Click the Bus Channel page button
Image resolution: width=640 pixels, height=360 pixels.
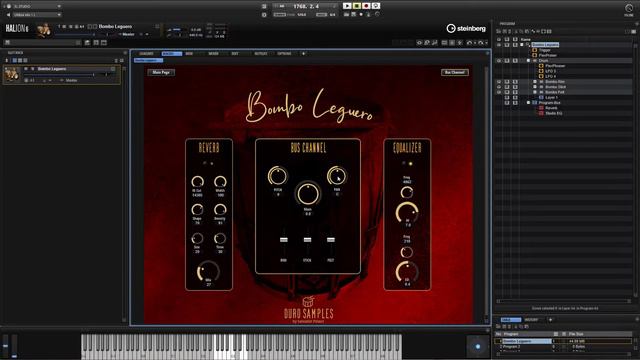455,72
